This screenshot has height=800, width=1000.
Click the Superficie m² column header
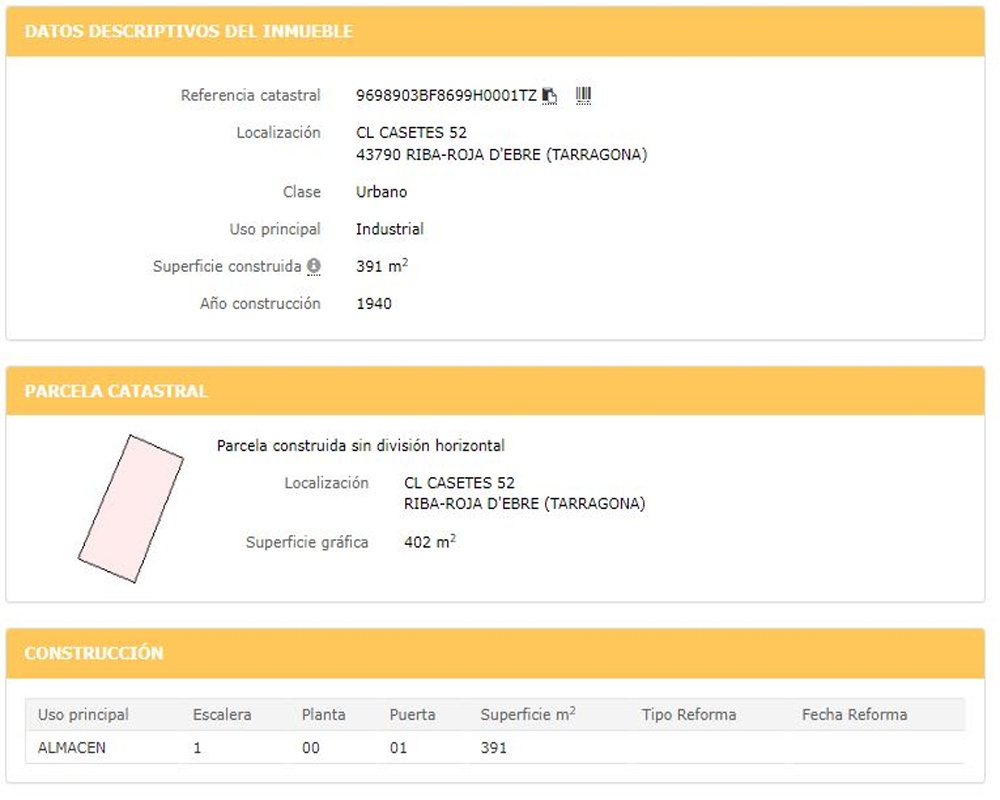tap(528, 715)
